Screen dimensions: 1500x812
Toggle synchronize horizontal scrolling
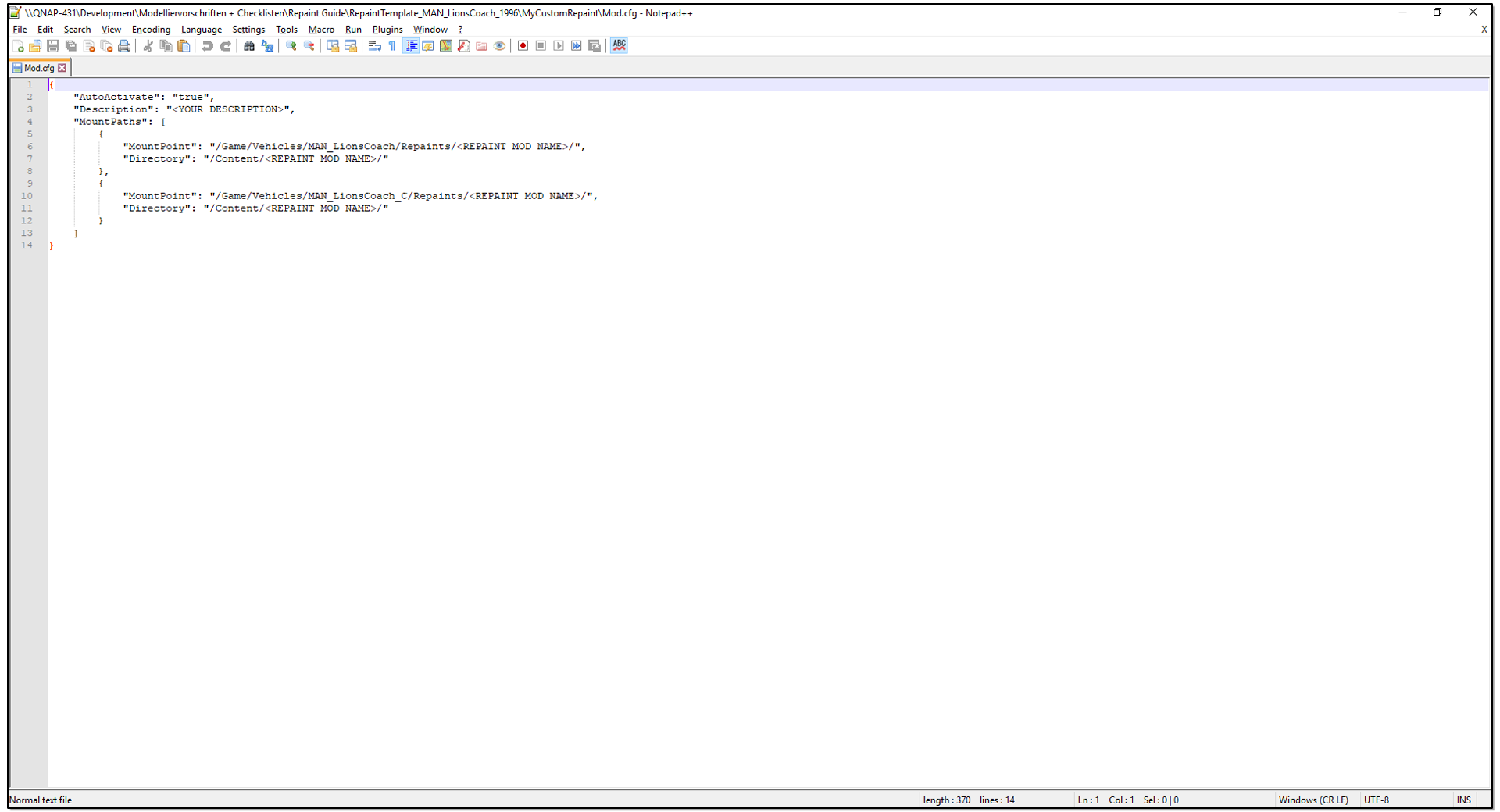click(x=351, y=46)
